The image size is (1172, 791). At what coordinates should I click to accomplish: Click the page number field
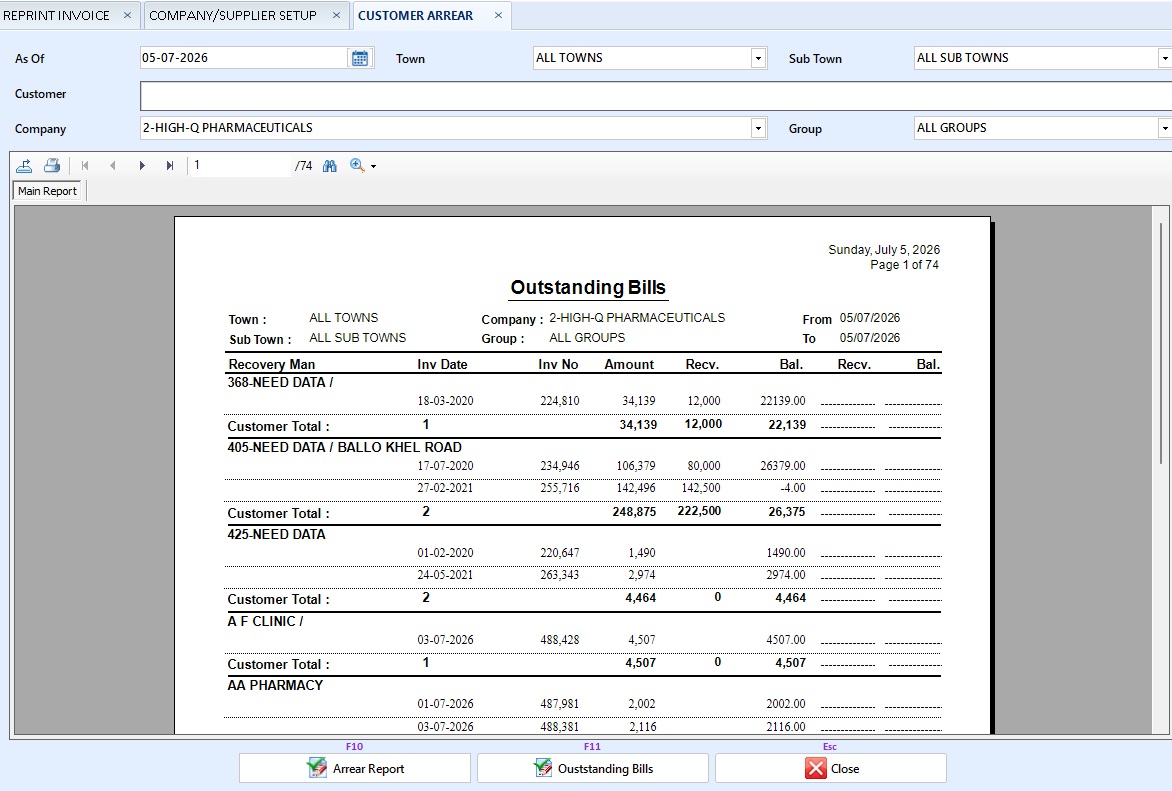coord(241,165)
